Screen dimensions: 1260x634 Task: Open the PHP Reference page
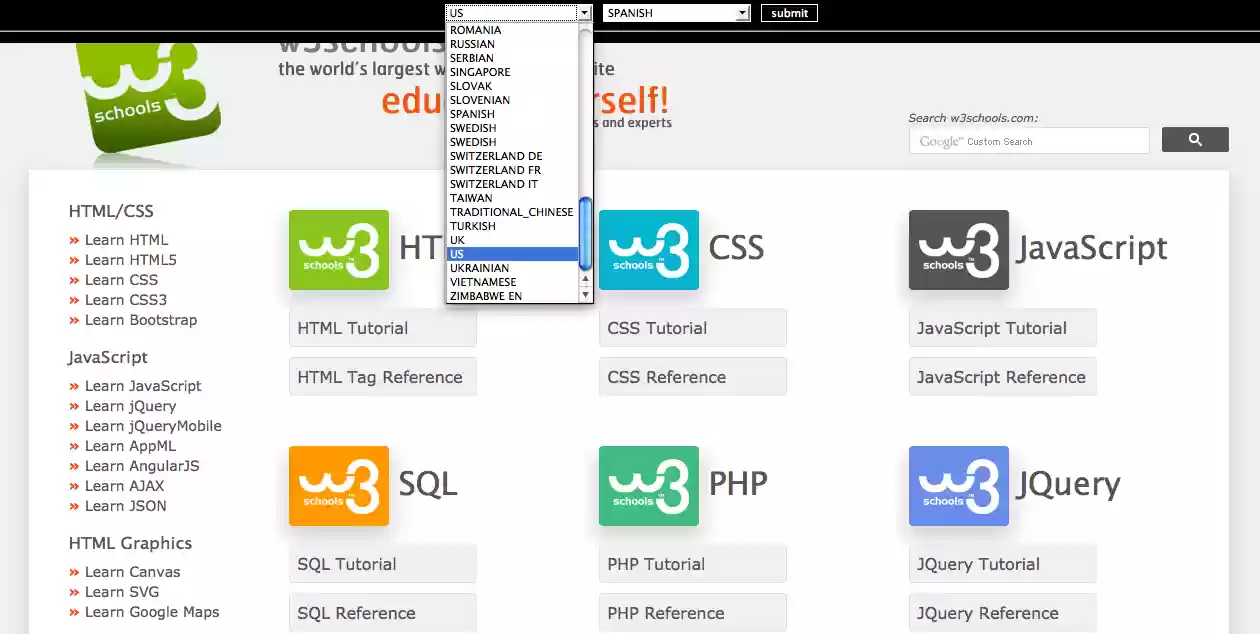click(x=665, y=612)
